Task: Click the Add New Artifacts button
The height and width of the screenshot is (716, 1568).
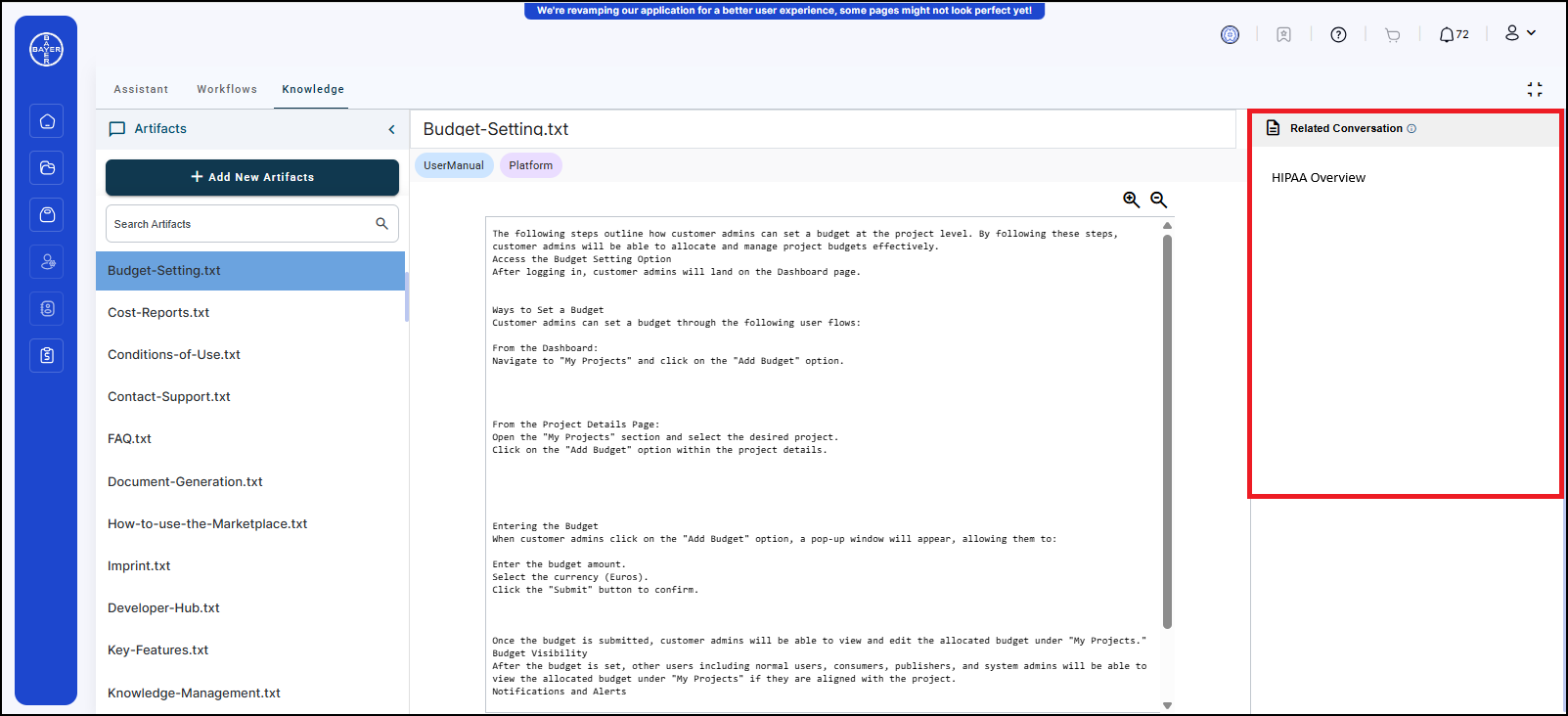Action: (x=252, y=177)
